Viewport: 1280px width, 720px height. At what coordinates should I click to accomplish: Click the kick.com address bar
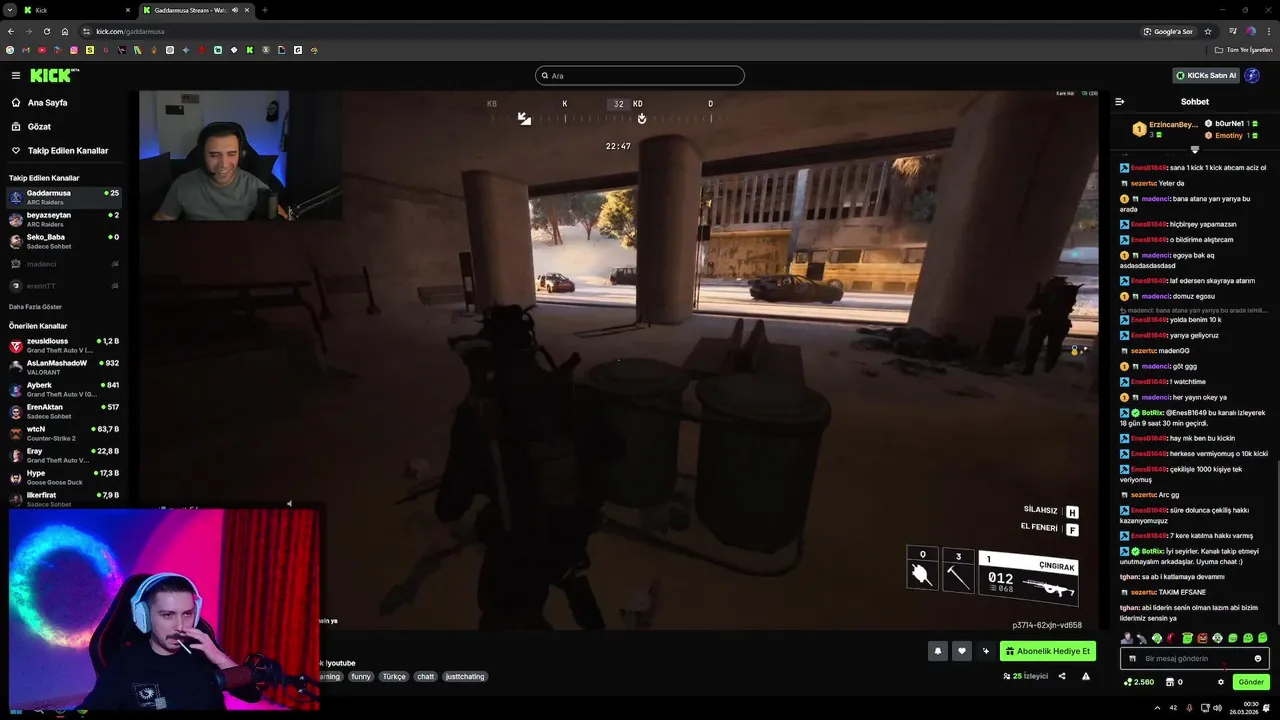click(130, 31)
